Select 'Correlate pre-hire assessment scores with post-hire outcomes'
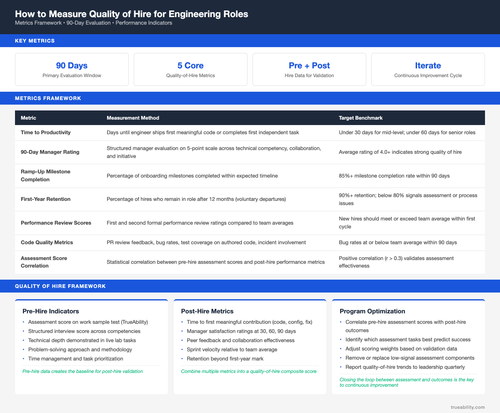The height and width of the screenshot is (413, 500). click(406, 326)
